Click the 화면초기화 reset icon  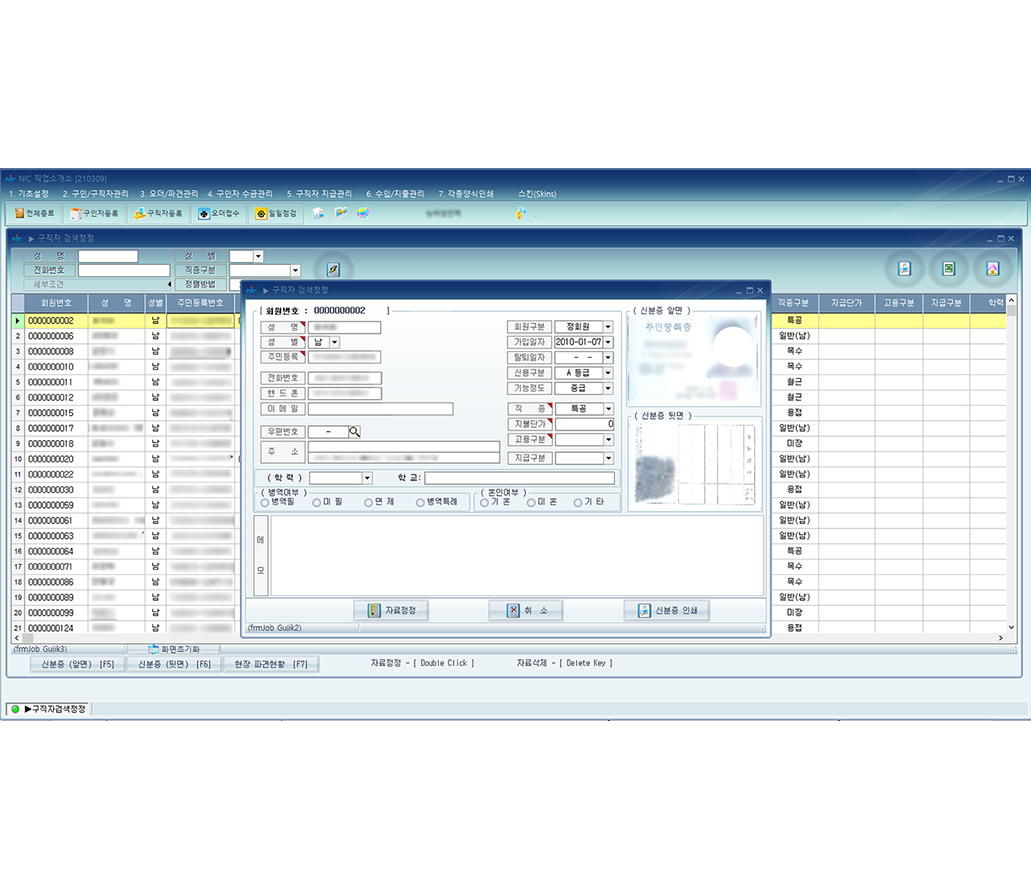(154, 649)
